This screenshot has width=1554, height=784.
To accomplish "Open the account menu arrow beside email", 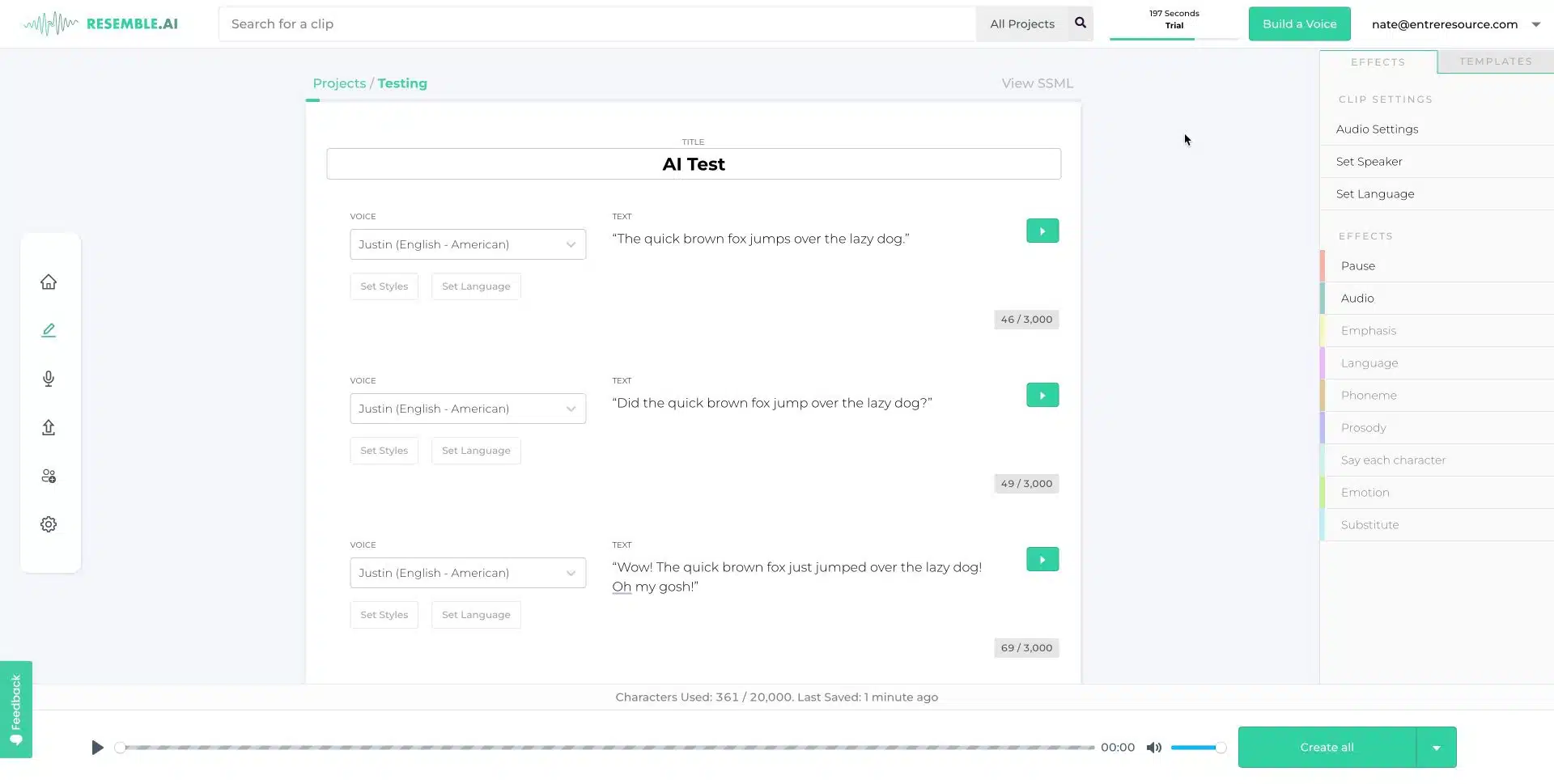I will click(x=1536, y=24).
